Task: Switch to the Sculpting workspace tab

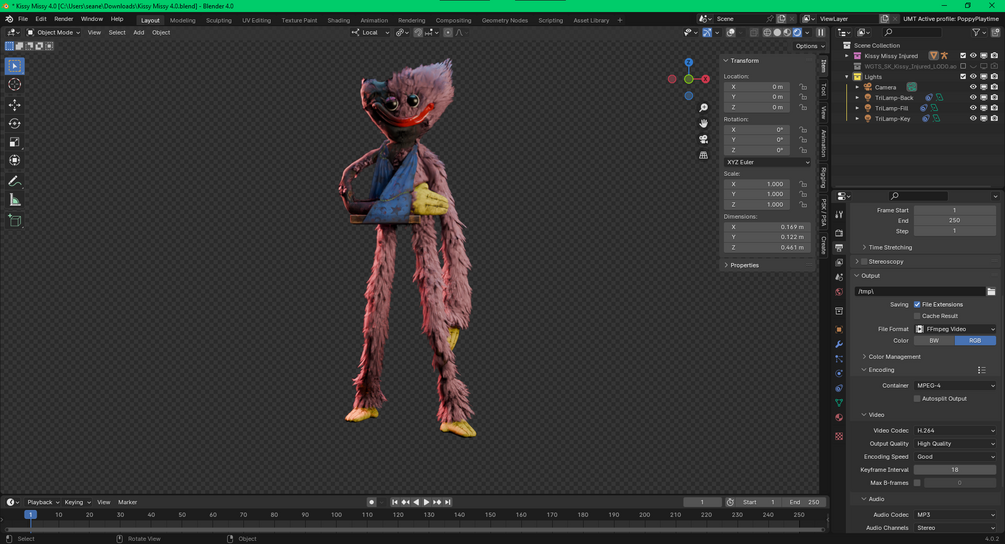Action: coord(219,21)
